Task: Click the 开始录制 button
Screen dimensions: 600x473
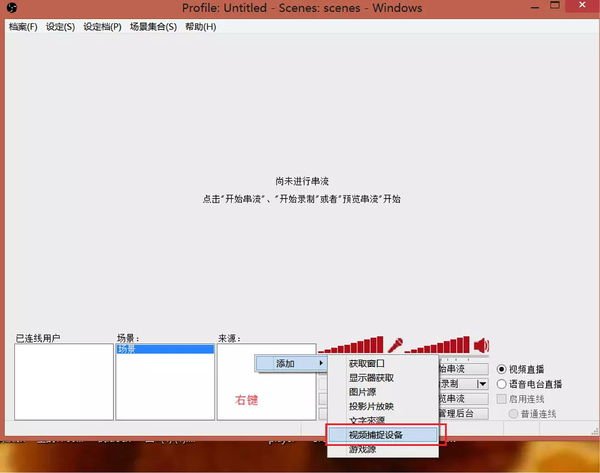Action: [x=458, y=383]
